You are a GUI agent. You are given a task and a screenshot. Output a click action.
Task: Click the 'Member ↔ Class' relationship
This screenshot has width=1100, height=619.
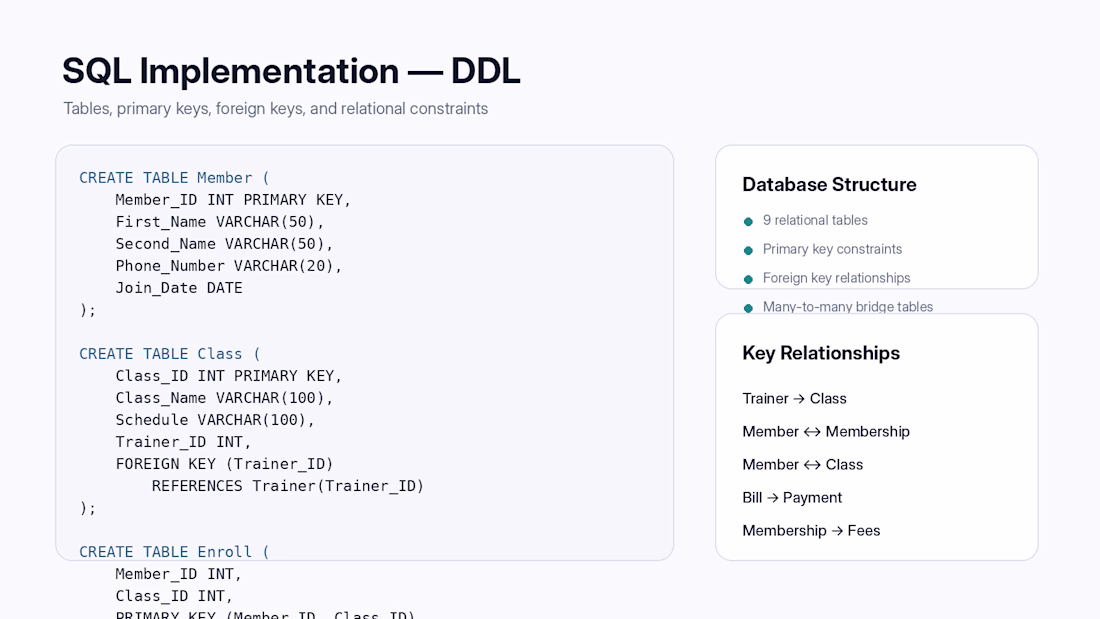(803, 465)
